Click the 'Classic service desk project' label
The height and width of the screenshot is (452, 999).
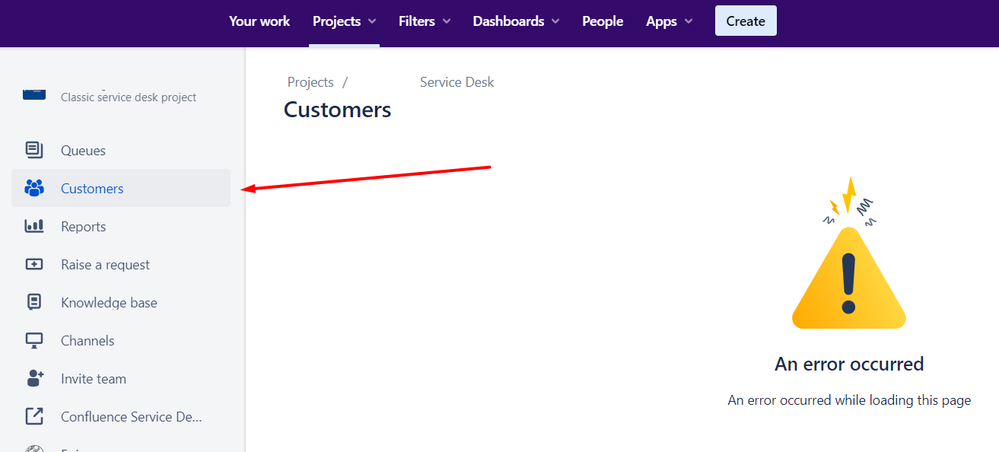129,98
